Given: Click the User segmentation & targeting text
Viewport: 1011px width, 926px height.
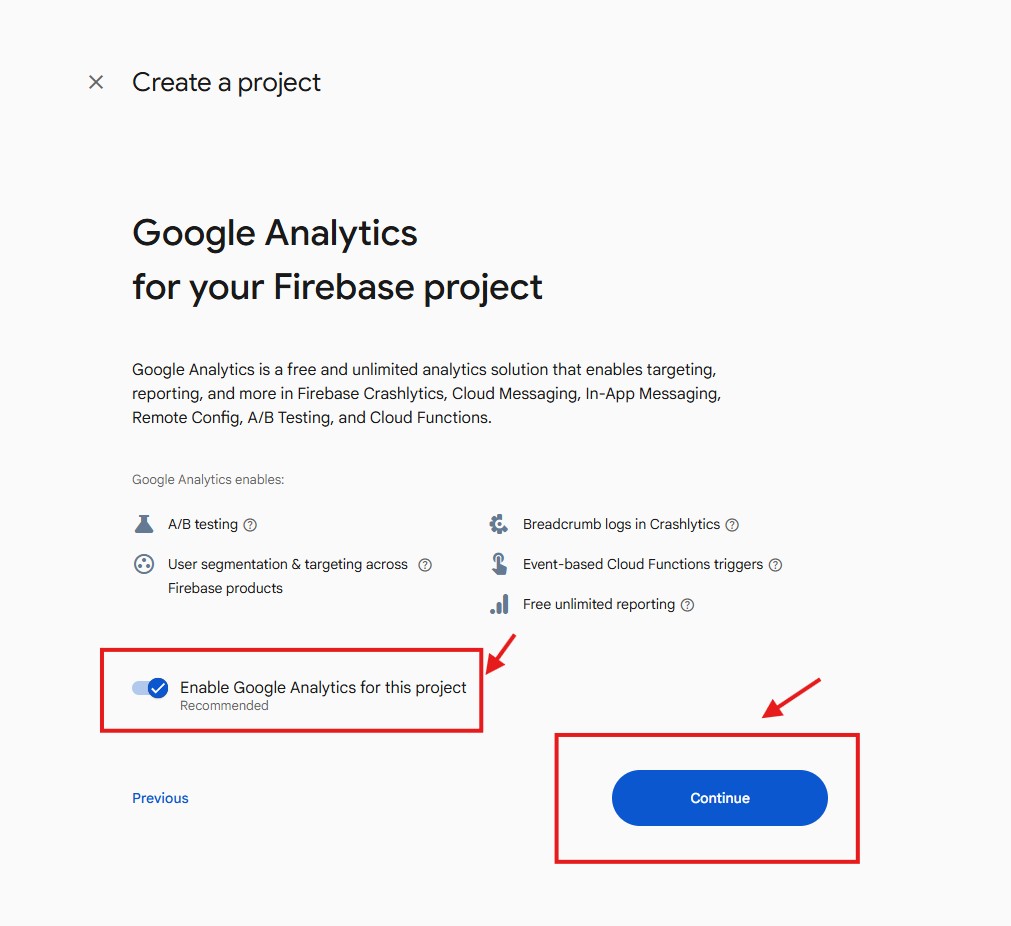Looking at the screenshot, I should pyautogui.click(x=287, y=564).
